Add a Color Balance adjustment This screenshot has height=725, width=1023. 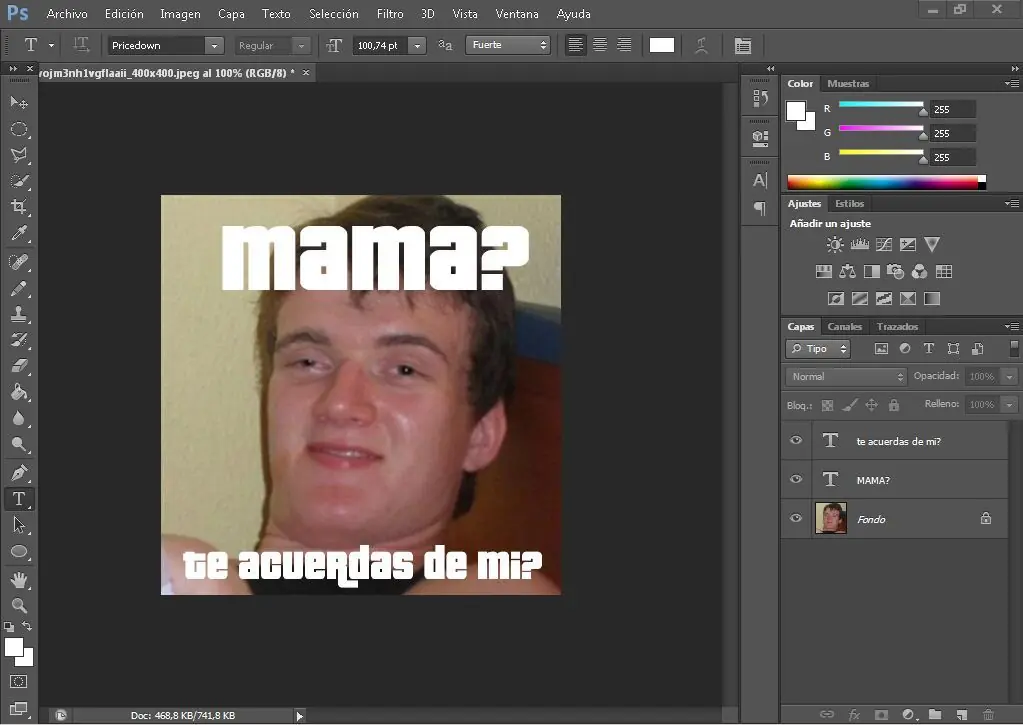pos(847,271)
